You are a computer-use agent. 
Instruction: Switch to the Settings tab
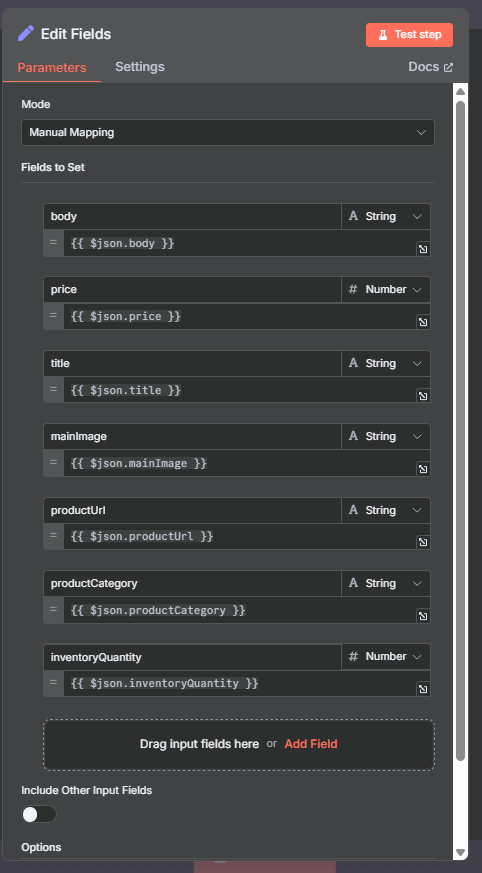tap(140, 67)
